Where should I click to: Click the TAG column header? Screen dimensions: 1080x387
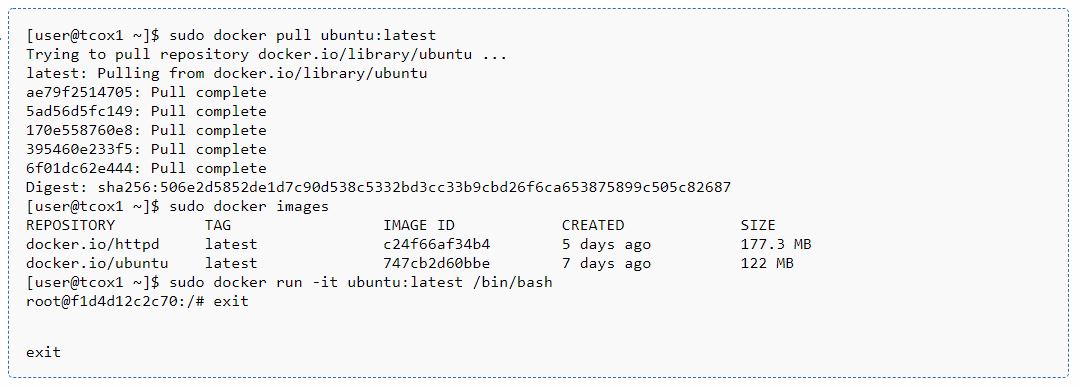218,225
